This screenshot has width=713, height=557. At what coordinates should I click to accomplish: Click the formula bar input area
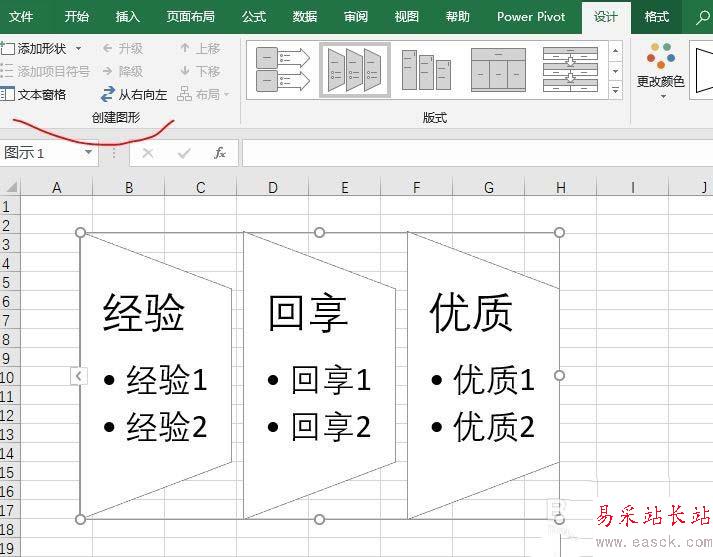click(x=477, y=153)
